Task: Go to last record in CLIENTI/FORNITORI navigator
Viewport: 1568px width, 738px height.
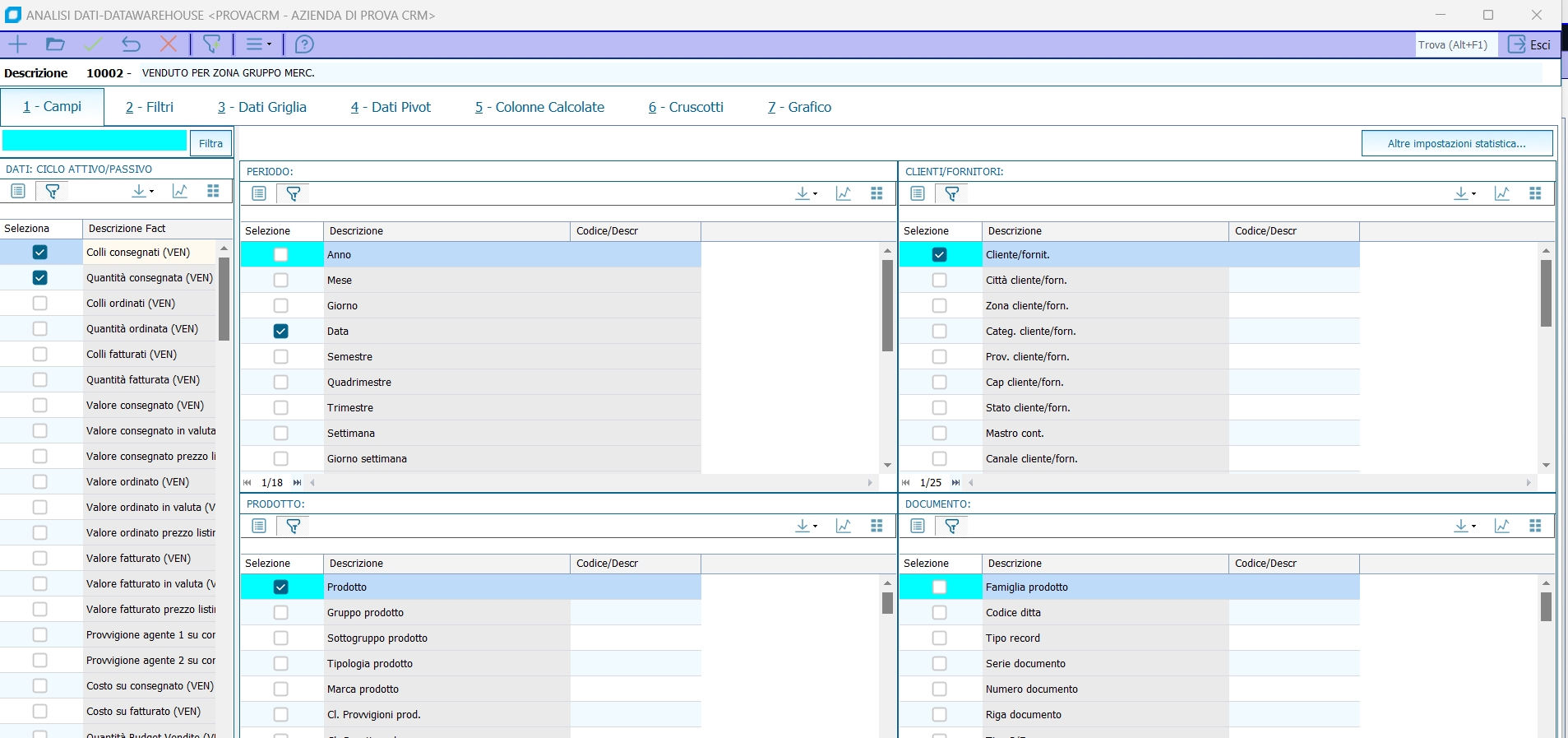Action: pyautogui.click(x=956, y=483)
